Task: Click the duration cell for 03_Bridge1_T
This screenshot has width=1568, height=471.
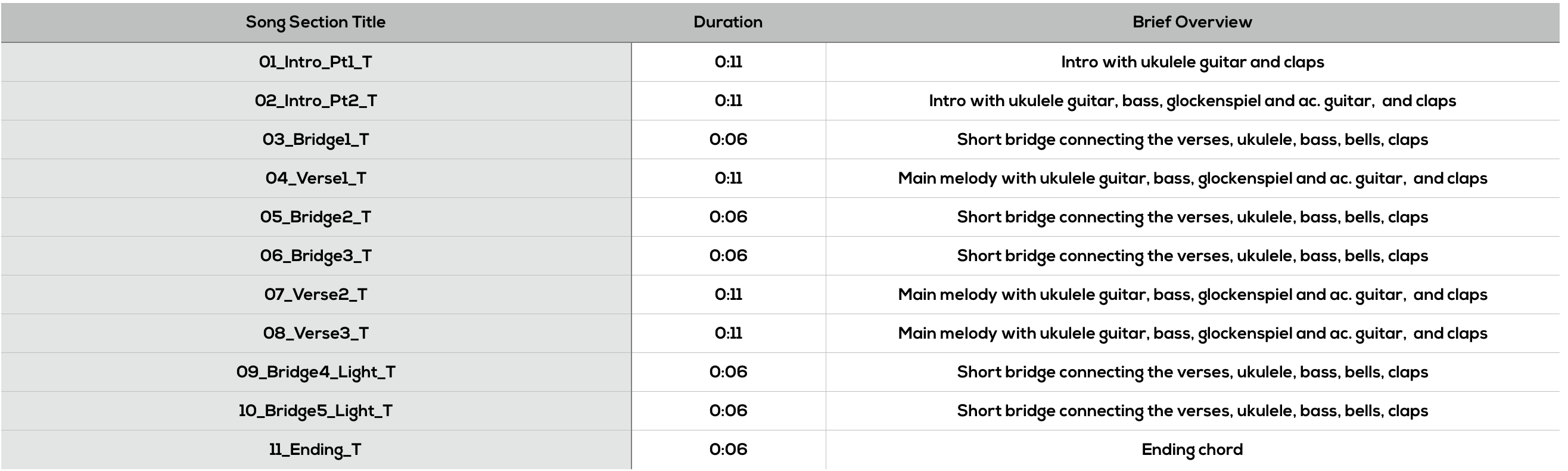Action: [x=728, y=140]
